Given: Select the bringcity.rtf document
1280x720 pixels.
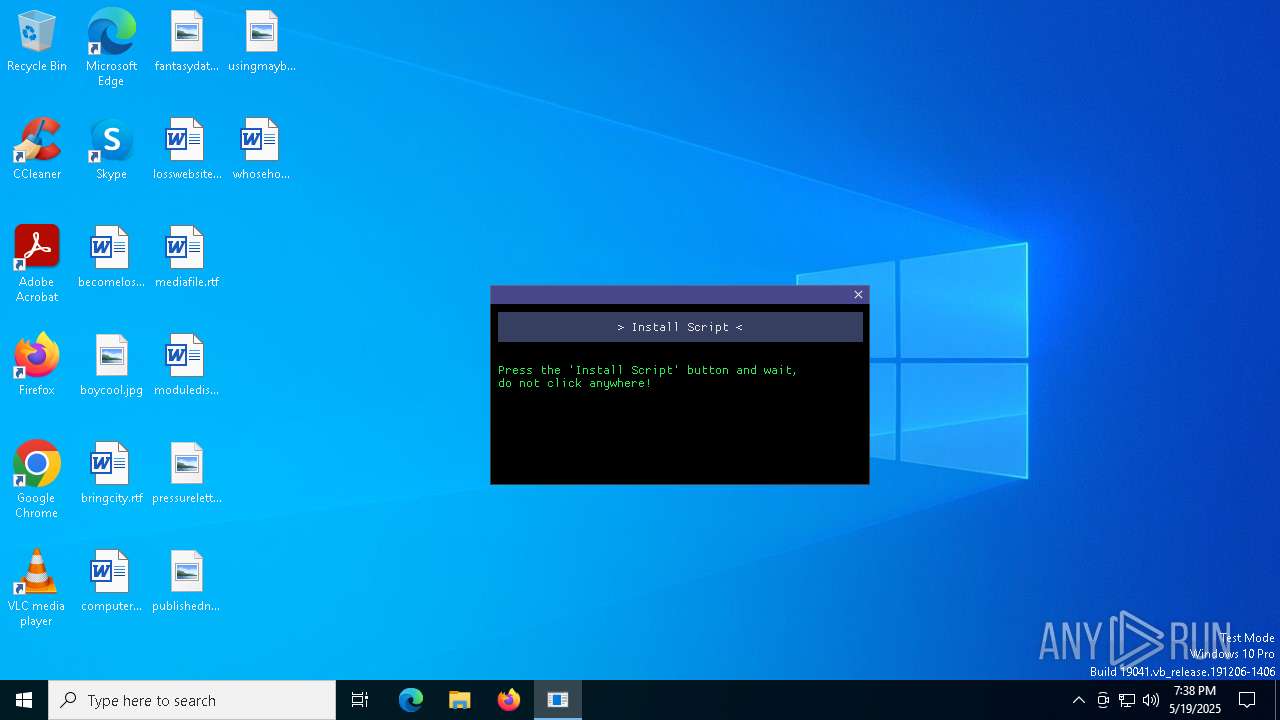Looking at the screenshot, I should click(111, 474).
